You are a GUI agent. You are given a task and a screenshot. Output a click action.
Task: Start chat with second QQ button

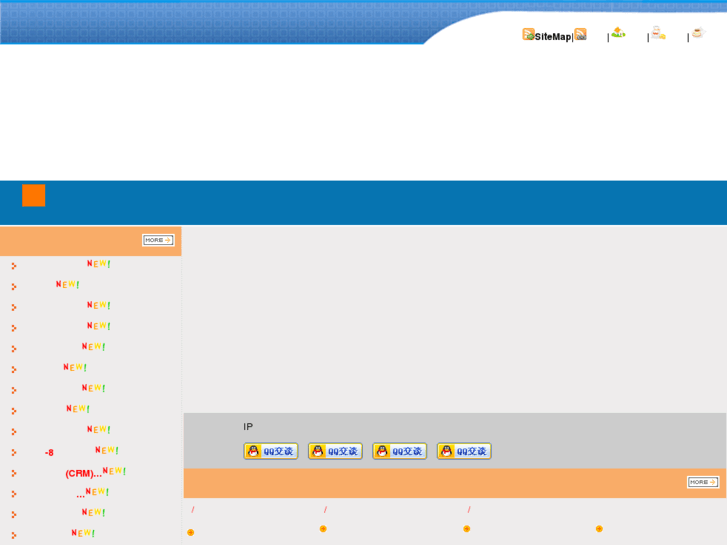[x=335, y=451]
